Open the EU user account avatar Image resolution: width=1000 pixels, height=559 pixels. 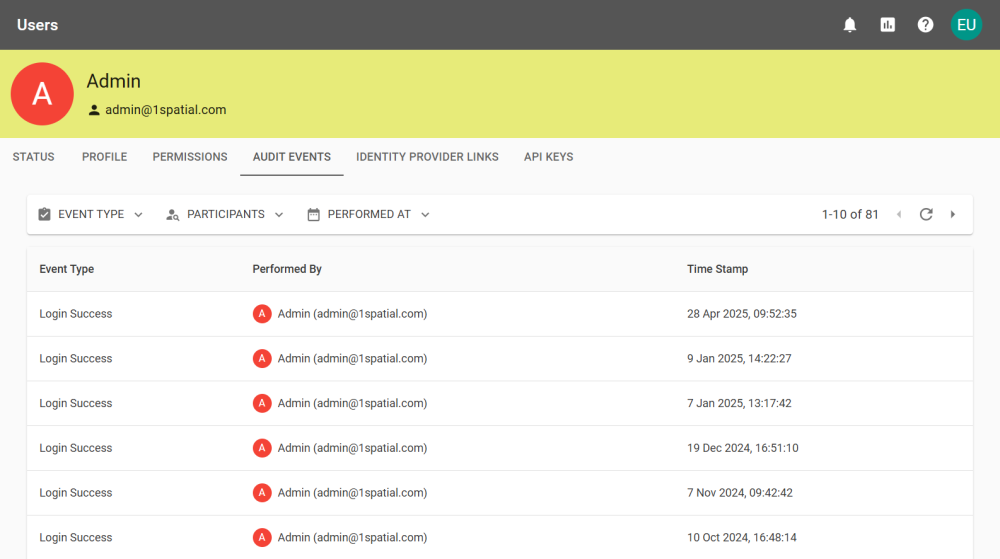pos(966,25)
